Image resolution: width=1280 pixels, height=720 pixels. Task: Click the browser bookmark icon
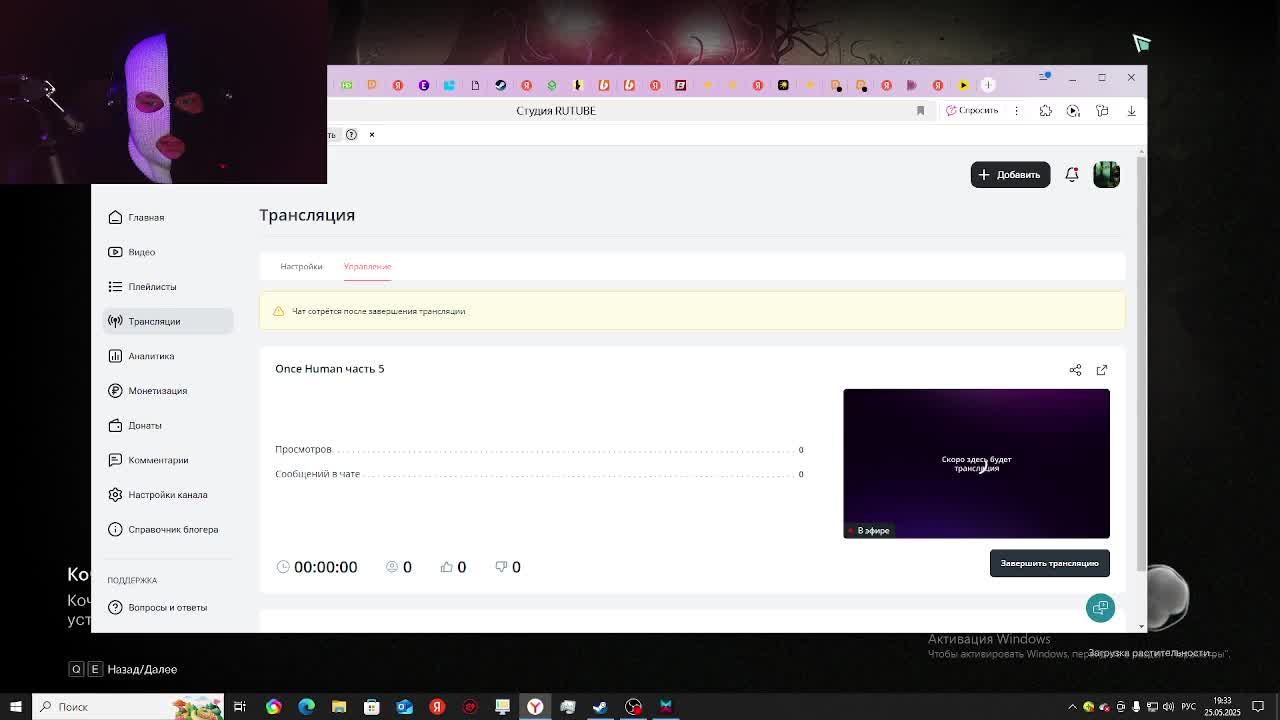click(x=920, y=111)
